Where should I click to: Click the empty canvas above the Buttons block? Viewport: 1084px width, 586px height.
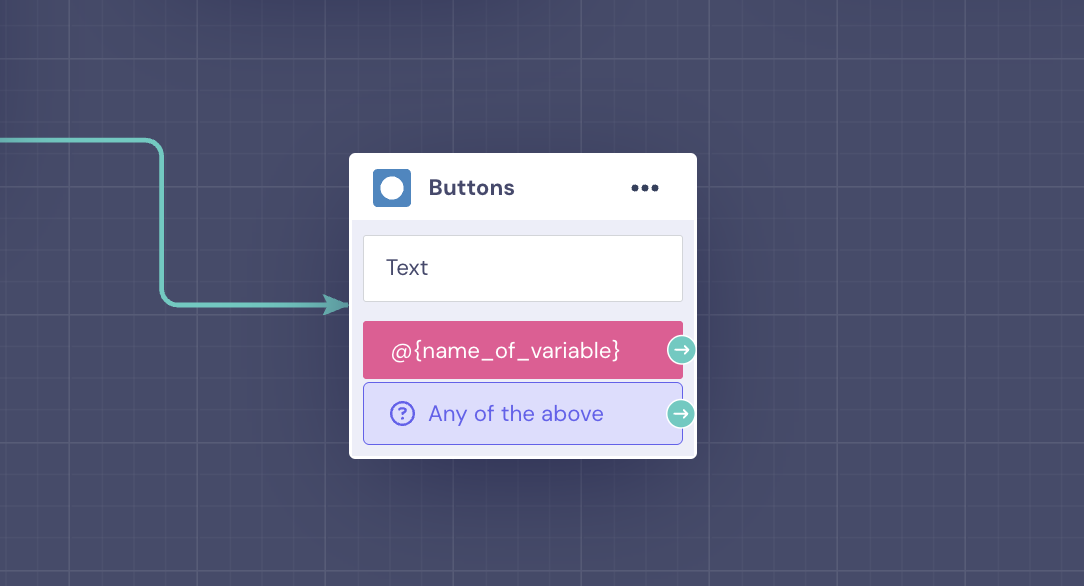point(523,76)
